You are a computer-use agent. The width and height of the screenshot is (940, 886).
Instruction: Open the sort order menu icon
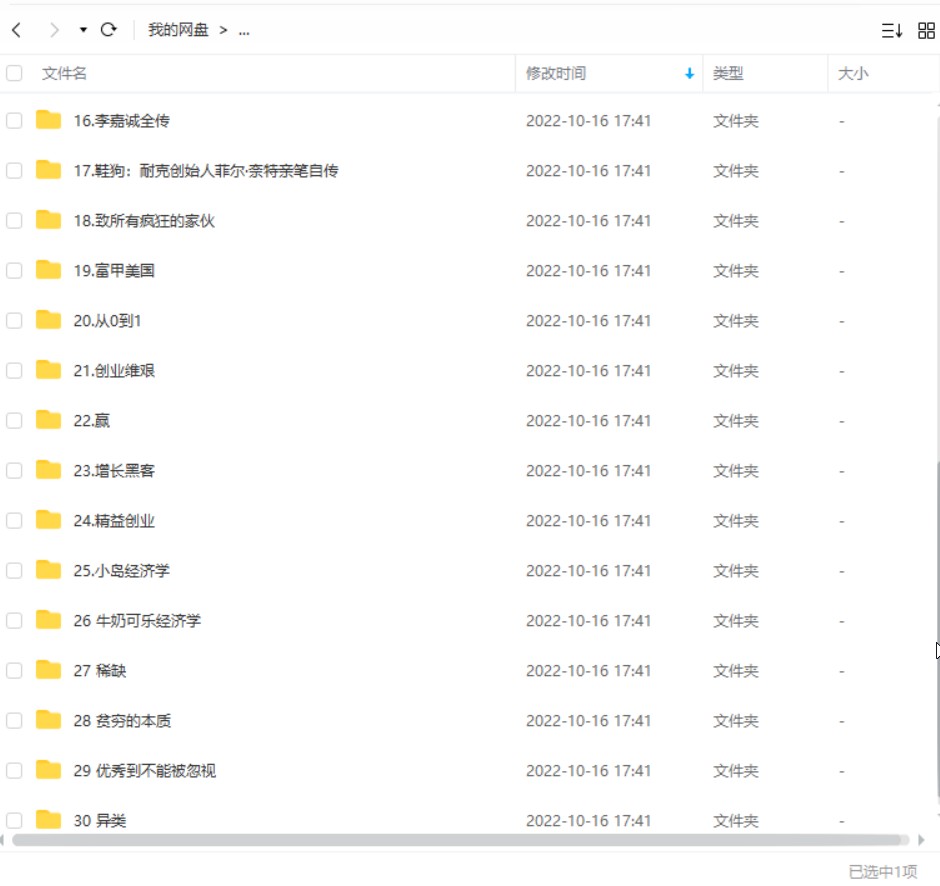891,31
